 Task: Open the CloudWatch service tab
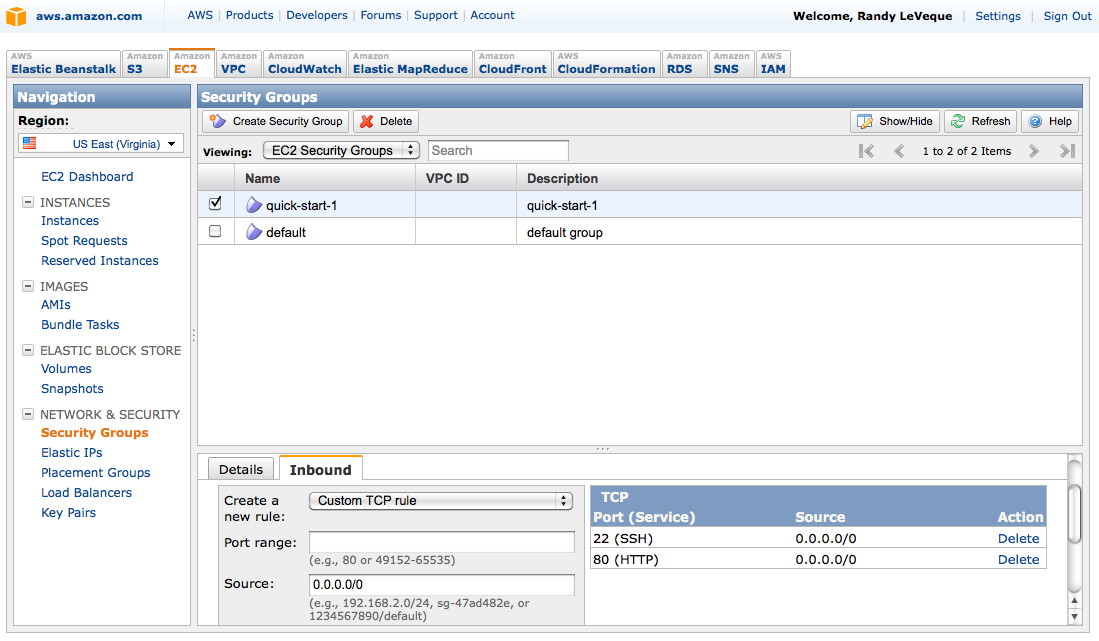coord(305,64)
